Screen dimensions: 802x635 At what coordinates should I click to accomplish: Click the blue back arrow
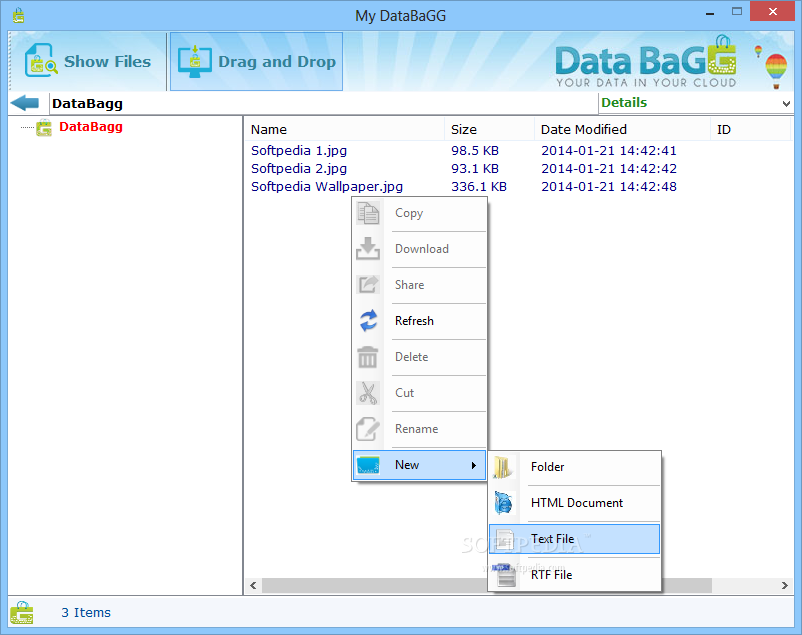pyautogui.click(x=25, y=103)
